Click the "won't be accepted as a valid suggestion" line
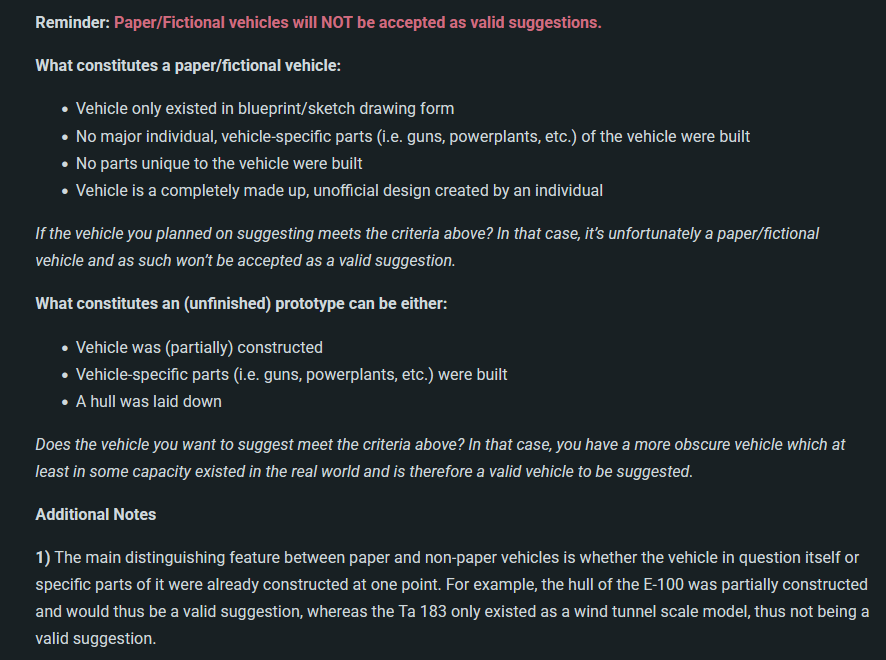The width and height of the screenshot is (886, 660). point(244,260)
